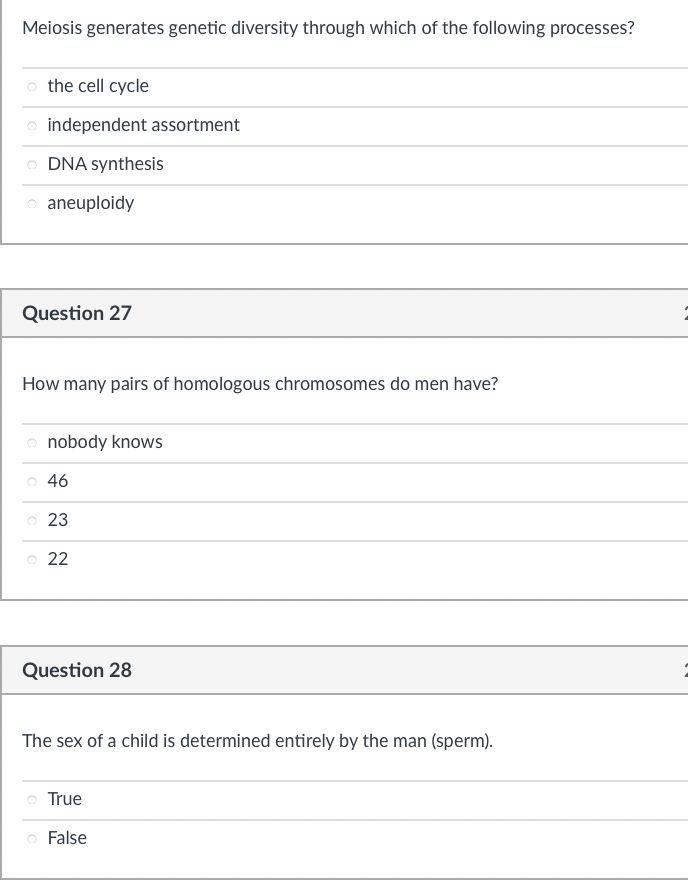
Task: Mark the 'True' radio button
Action: (33, 800)
